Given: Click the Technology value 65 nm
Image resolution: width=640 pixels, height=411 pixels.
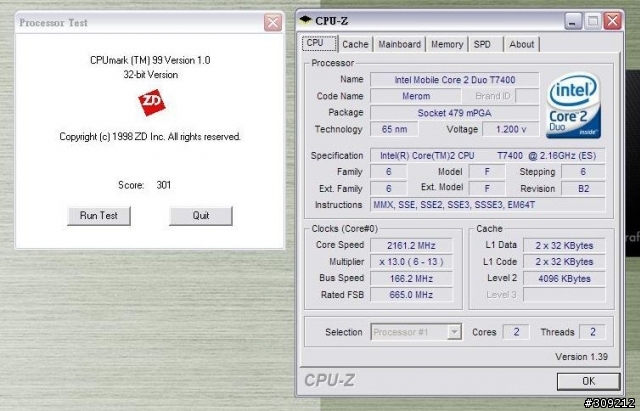Looking at the screenshot, I should point(394,129).
